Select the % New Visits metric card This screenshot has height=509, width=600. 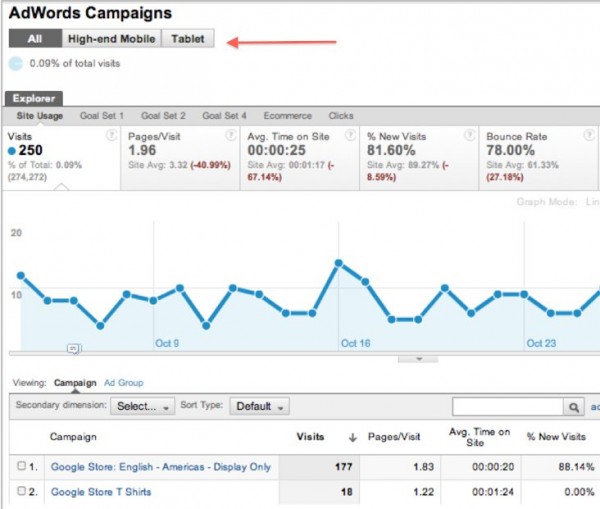coord(419,158)
